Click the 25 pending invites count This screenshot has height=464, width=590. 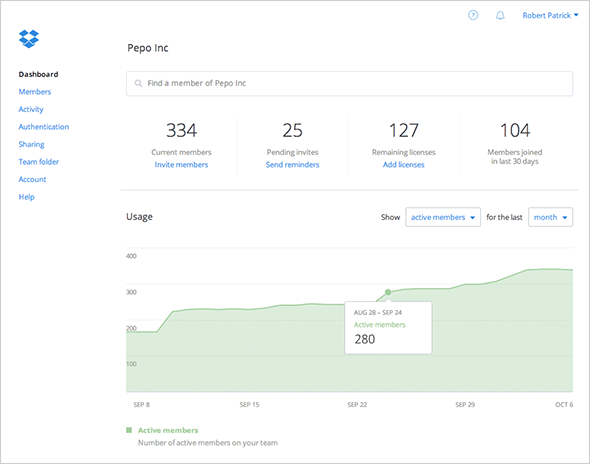292,131
